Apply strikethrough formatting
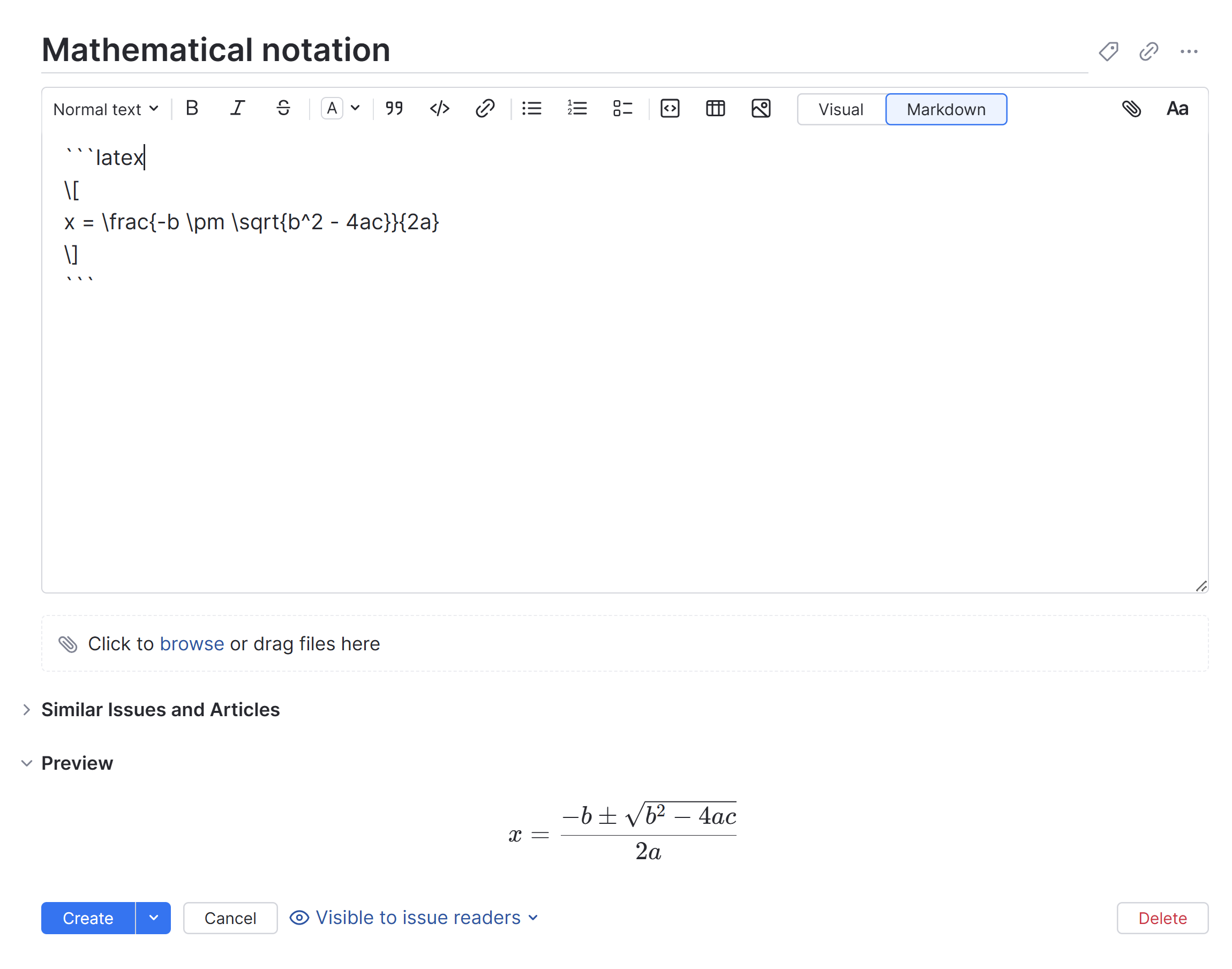The width and height of the screenshot is (1232, 969). click(283, 108)
